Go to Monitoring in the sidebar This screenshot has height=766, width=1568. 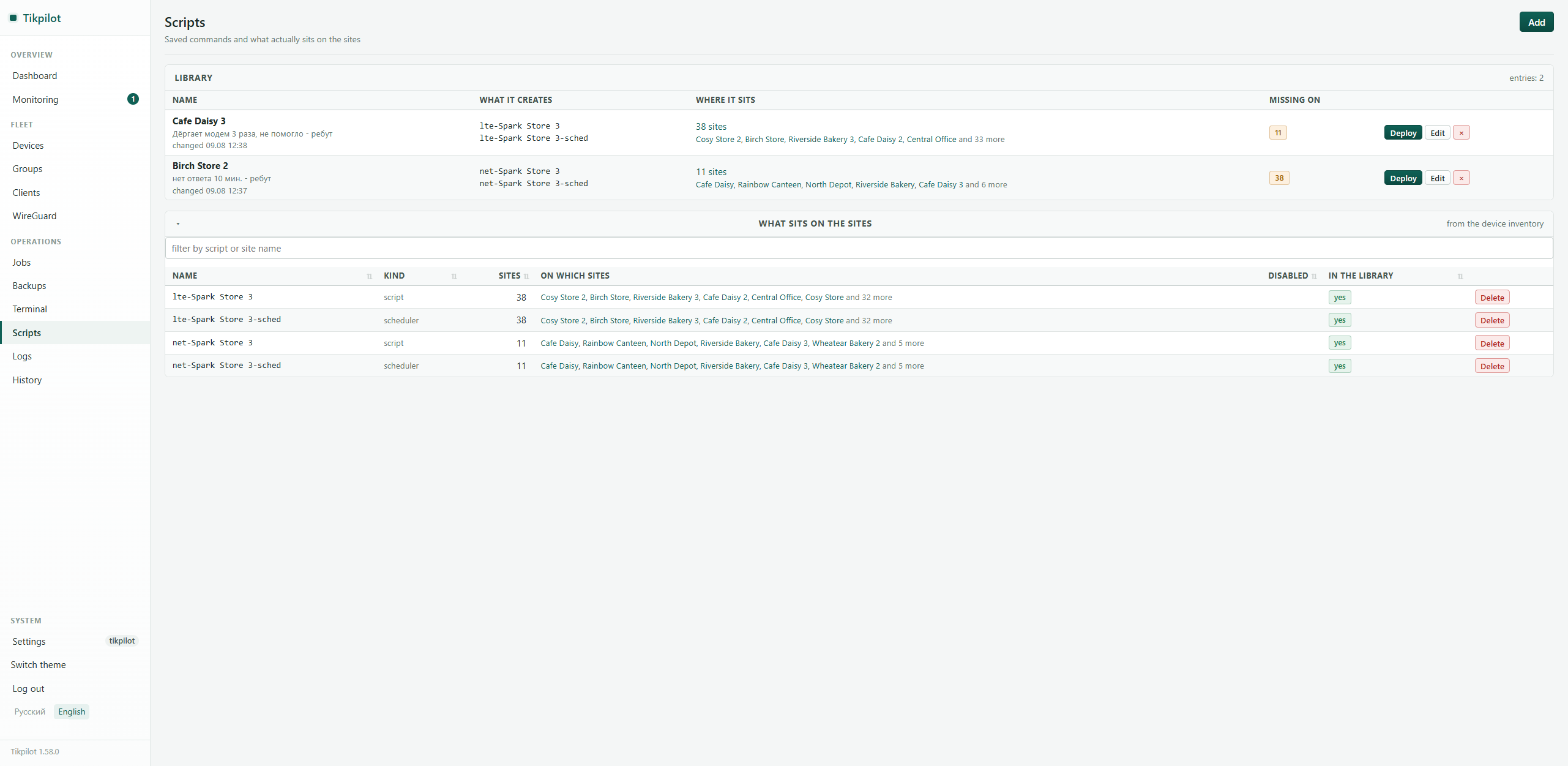click(75, 99)
